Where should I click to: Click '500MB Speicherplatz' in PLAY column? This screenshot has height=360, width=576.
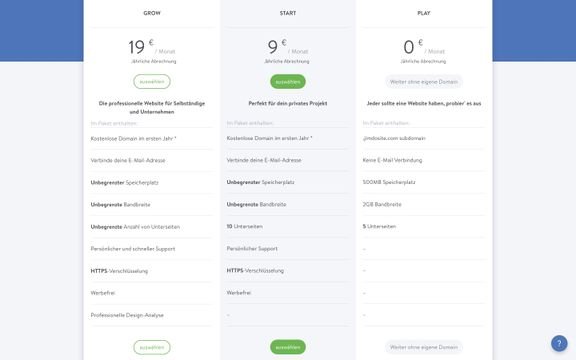pyautogui.click(x=389, y=182)
